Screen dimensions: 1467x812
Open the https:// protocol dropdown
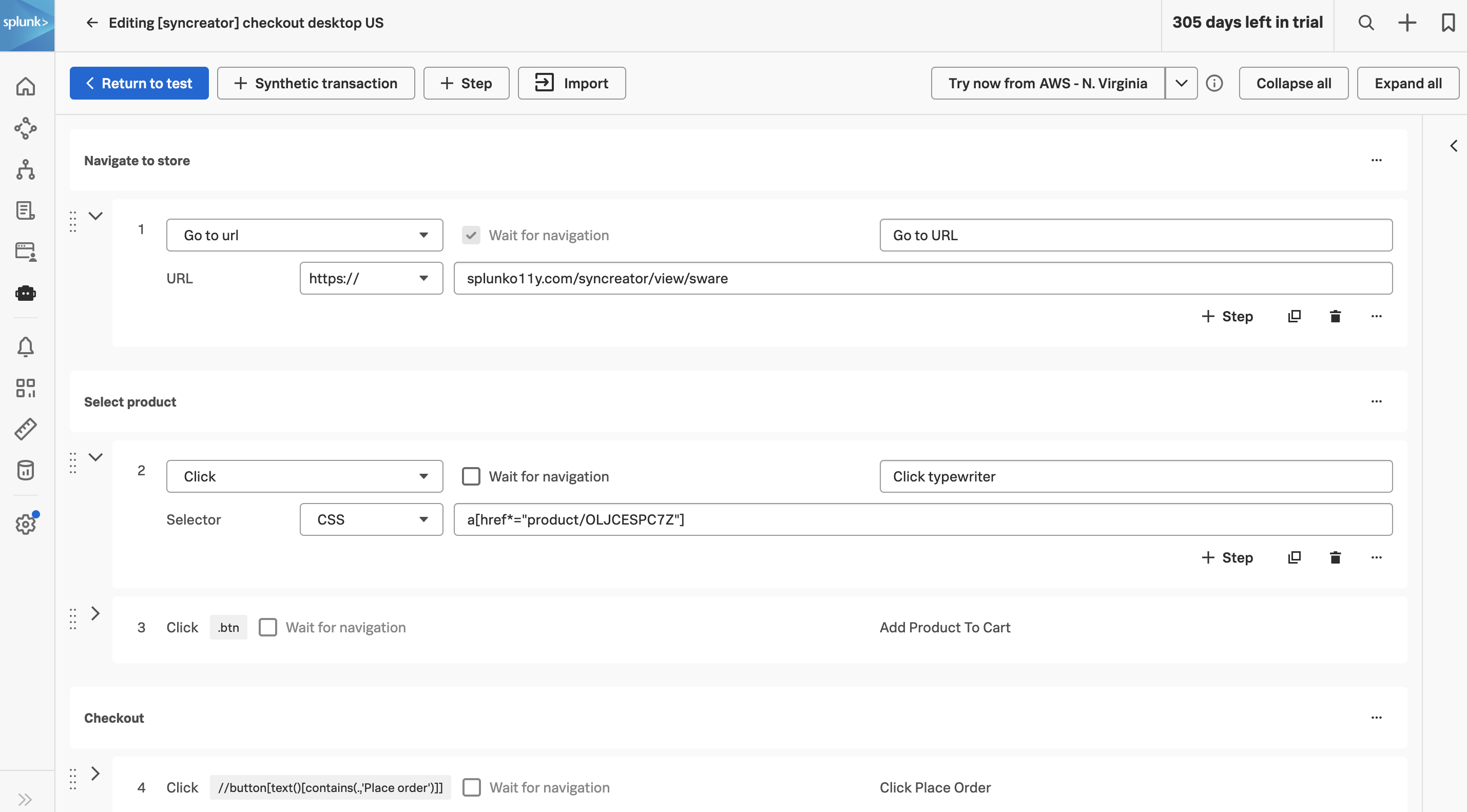coord(371,278)
